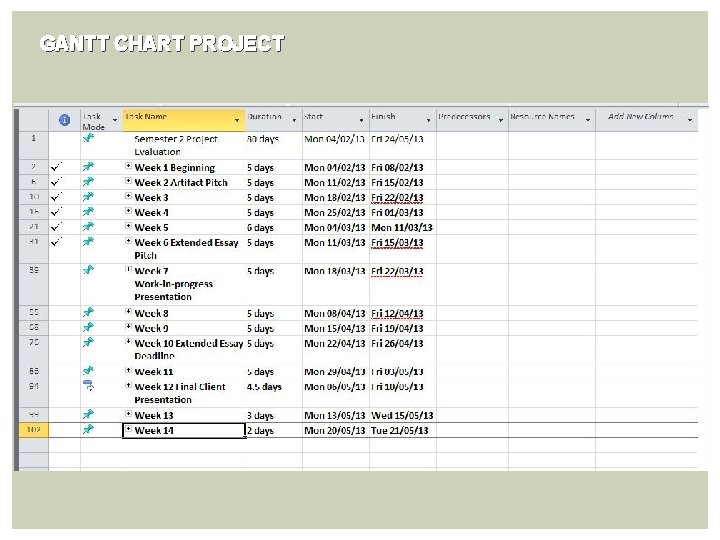The image size is (720, 540).
Task: Open the Predecessors column filter dropdown
Action: pyautogui.click(x=501, y=120)
